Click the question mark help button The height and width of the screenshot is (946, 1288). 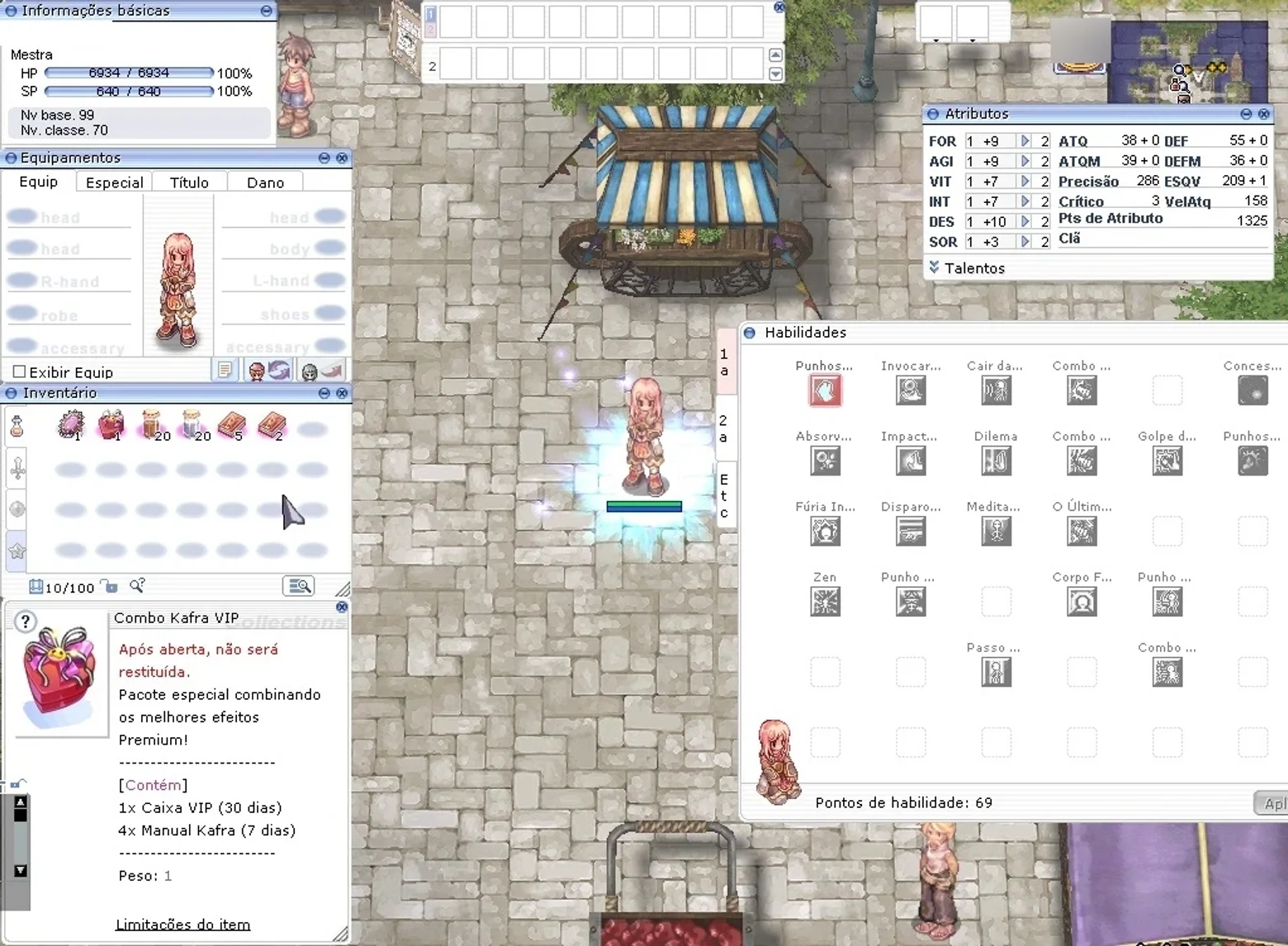pos(26,622)
